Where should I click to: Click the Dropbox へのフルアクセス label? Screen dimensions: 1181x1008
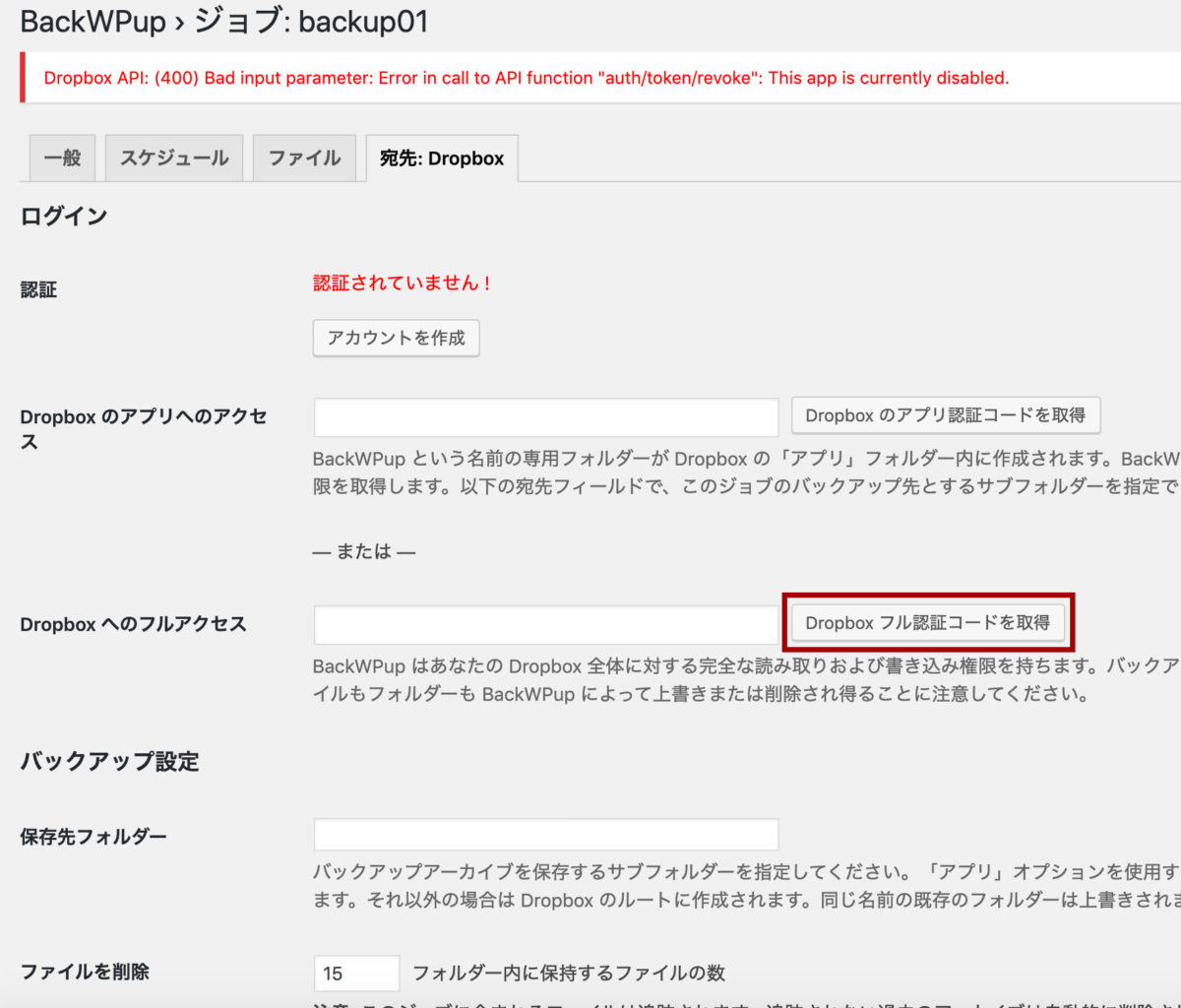[131, 623]
